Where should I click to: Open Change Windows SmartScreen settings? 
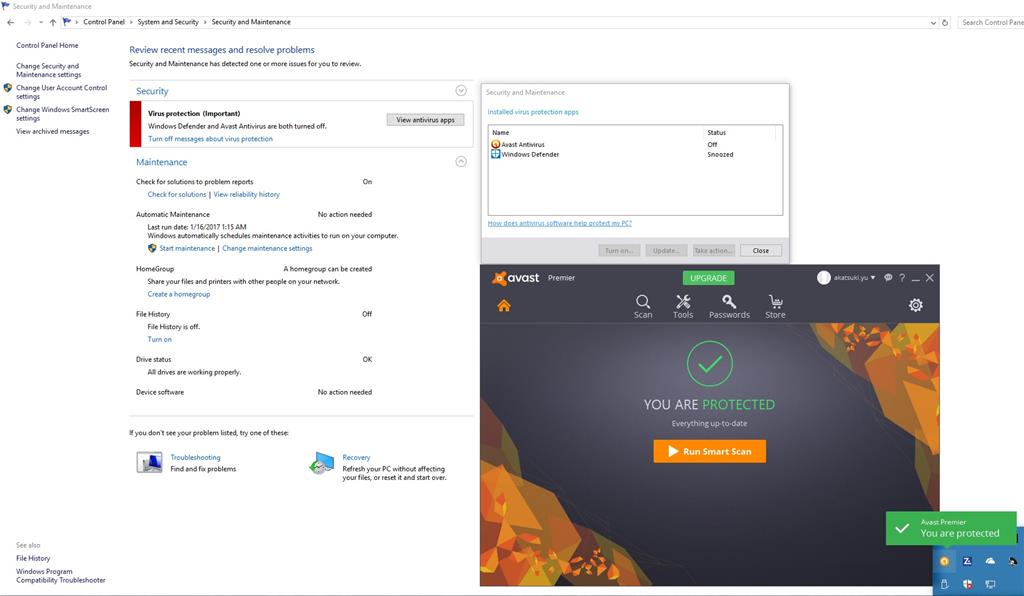coord(63,114)
